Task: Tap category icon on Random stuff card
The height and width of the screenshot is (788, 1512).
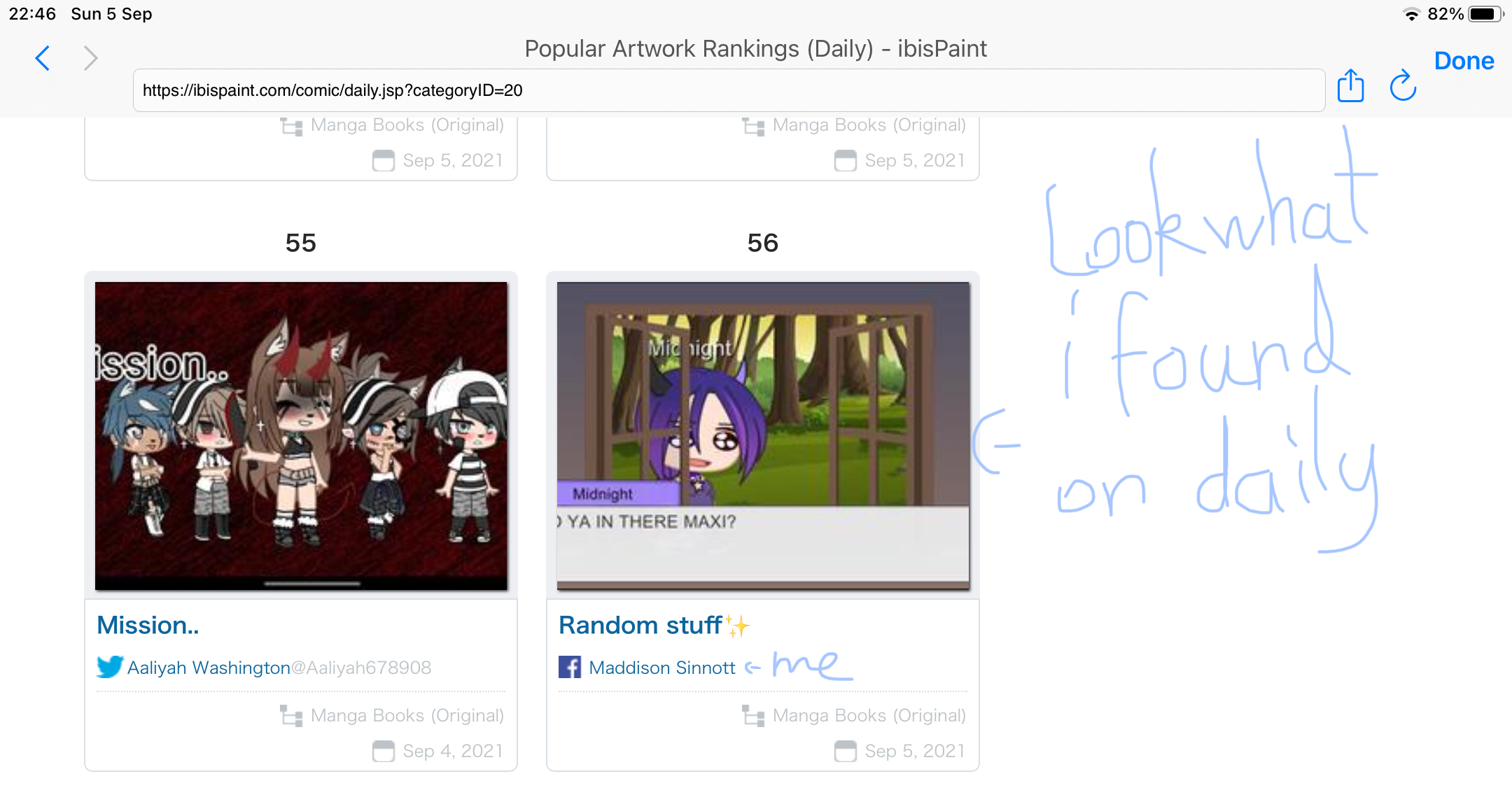Action: pos(753,716)
